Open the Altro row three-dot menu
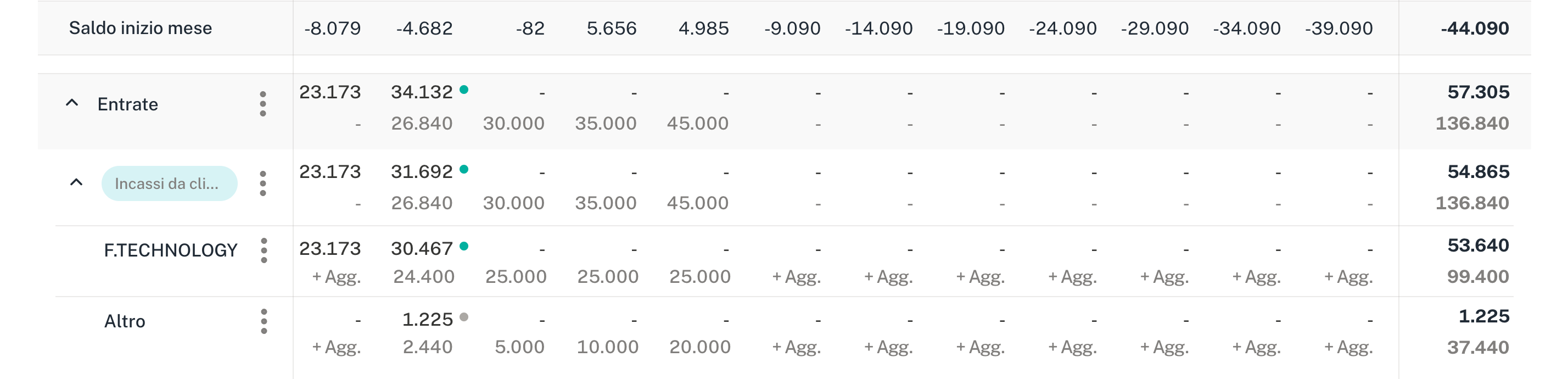 (264, 321)
